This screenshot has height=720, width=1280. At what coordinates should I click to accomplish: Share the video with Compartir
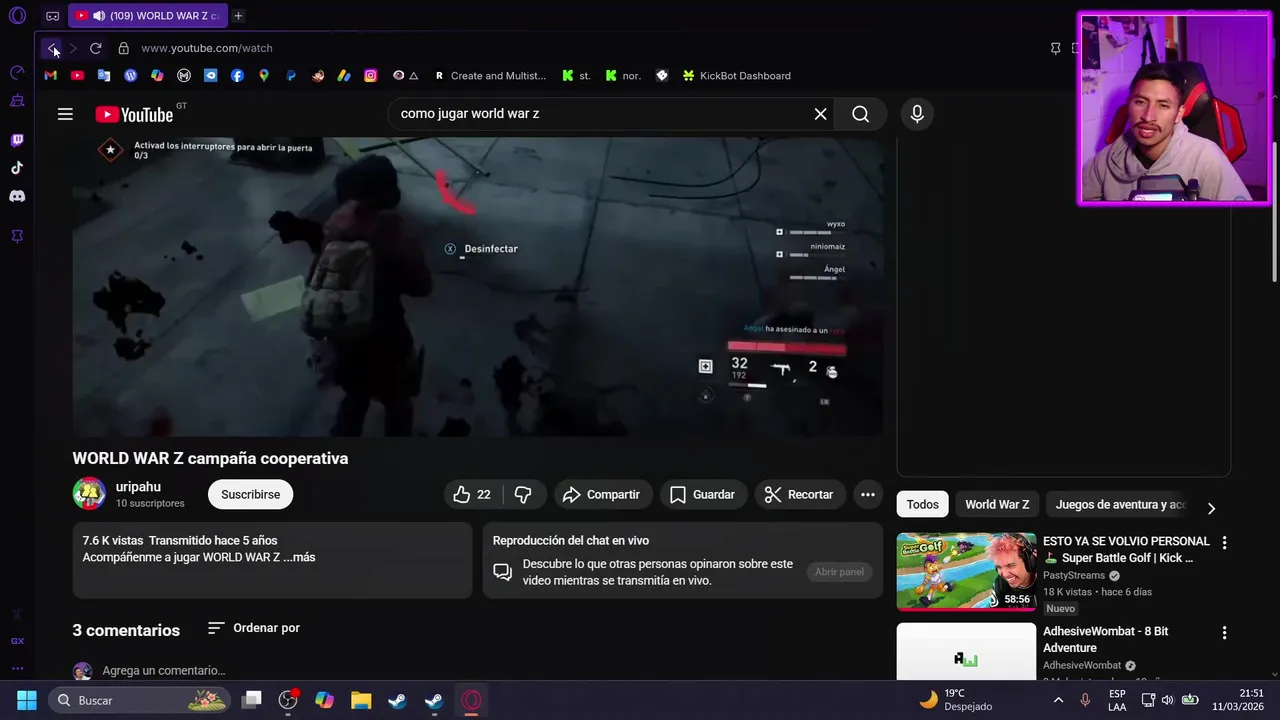click(x=601, y=494)
